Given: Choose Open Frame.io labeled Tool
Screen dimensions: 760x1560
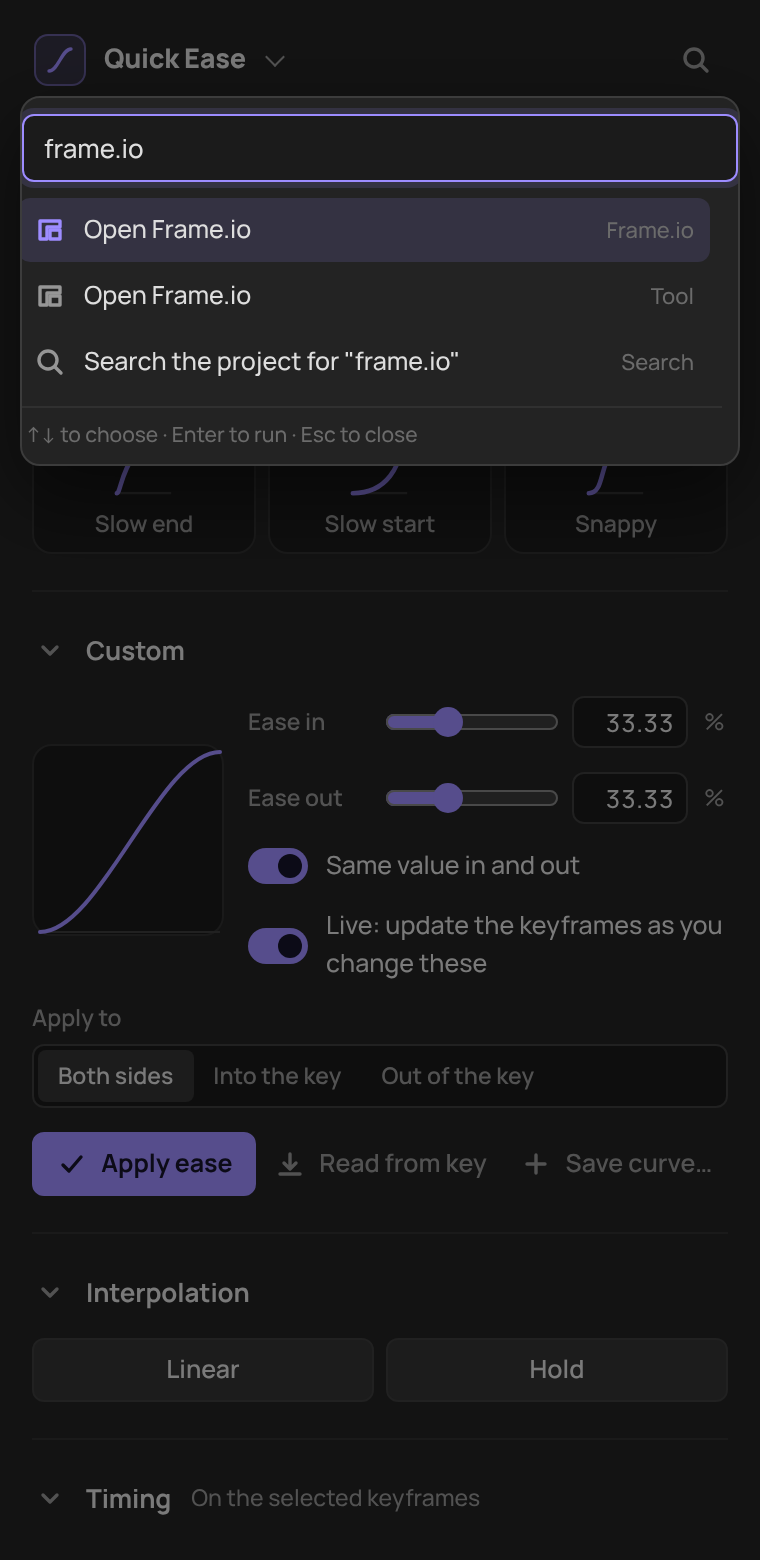Looking at the screenshot, I should coord(366,296).
